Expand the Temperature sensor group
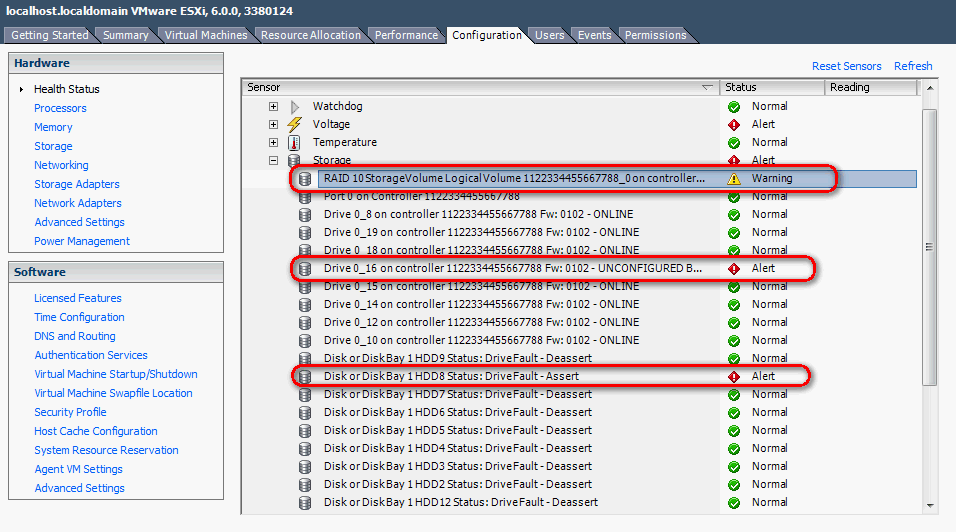956x532 pixels. coord(273,143)
